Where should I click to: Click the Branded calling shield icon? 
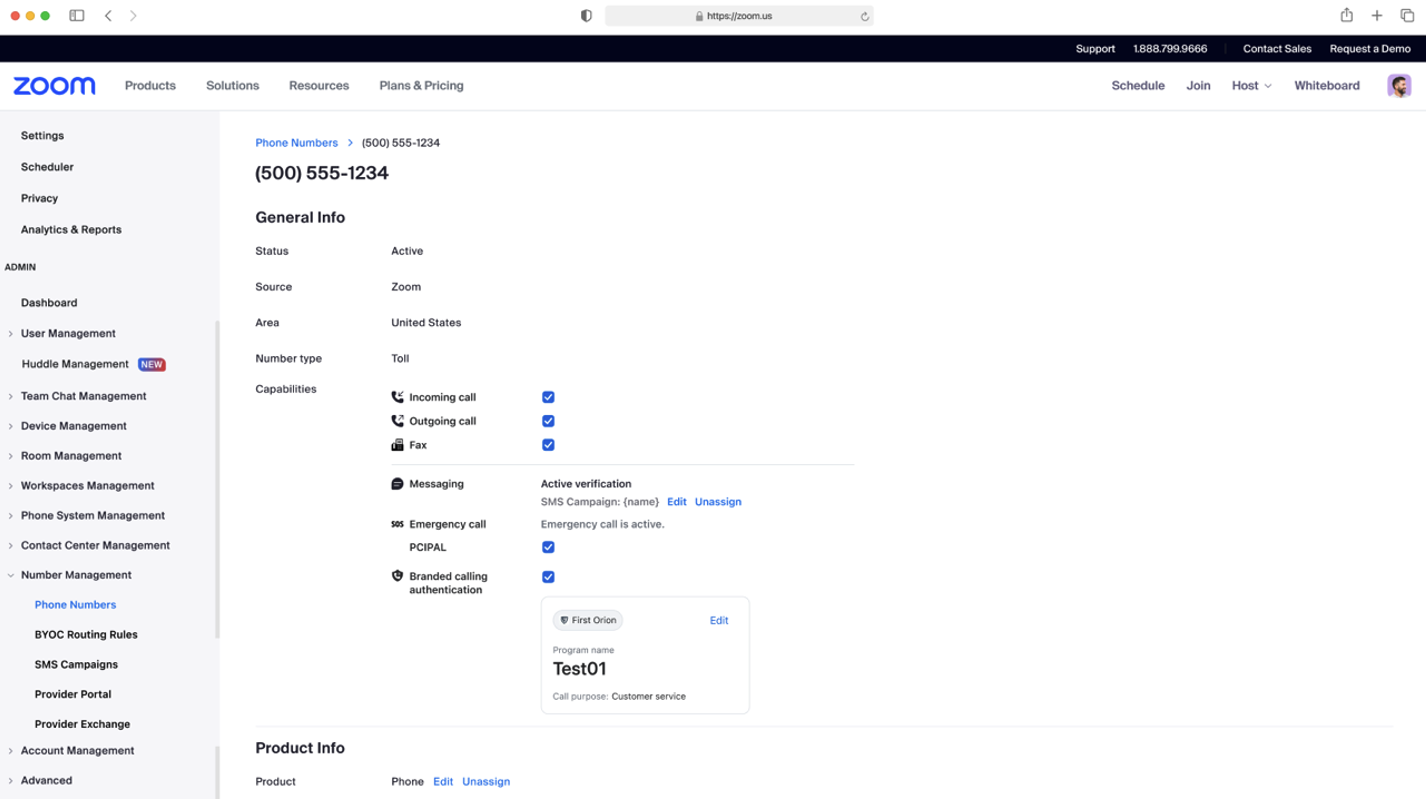(x=397, y=576)
